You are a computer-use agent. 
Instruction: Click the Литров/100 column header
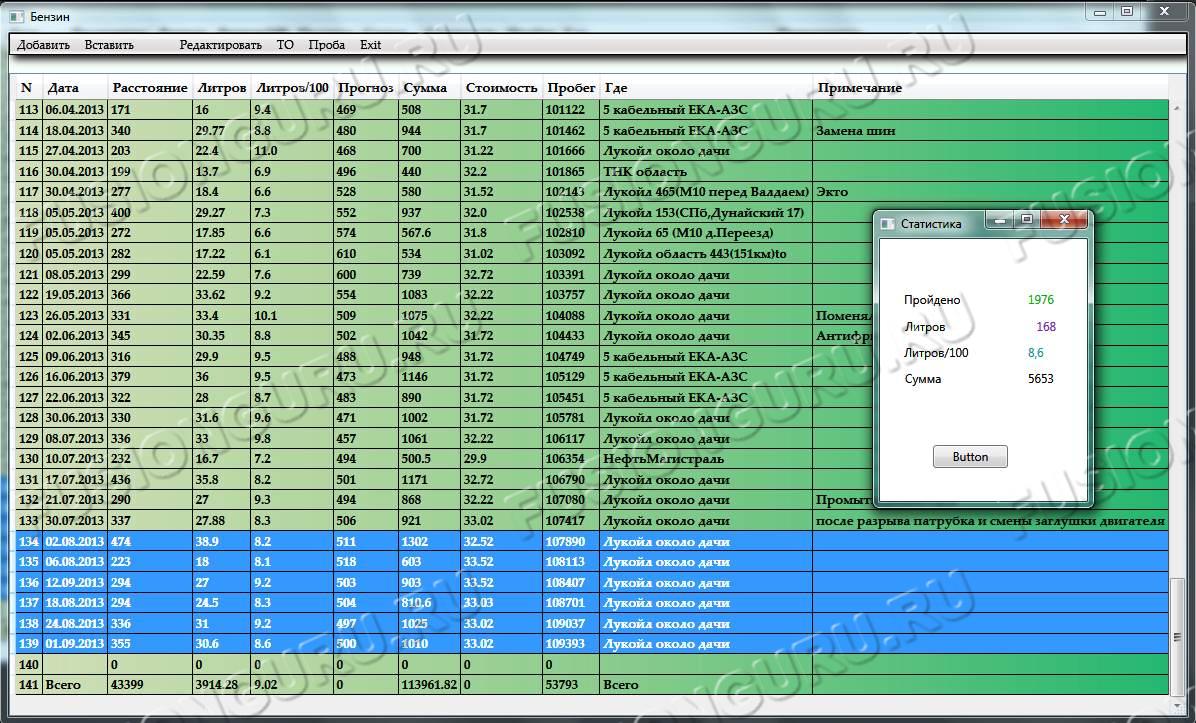pos(292,88)
